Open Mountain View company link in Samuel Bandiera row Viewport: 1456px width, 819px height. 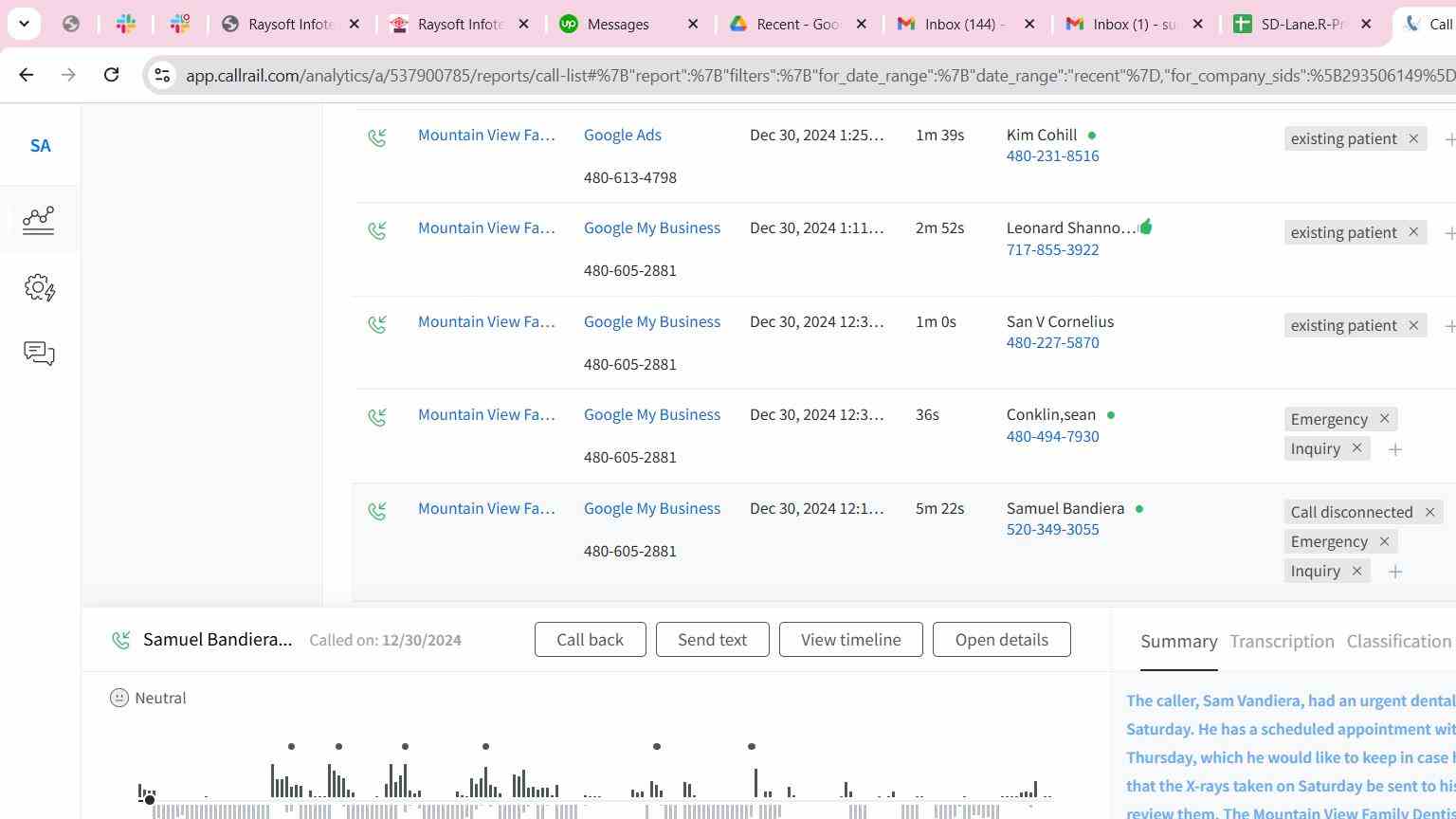pyautogui.click(x=486, y=509)
